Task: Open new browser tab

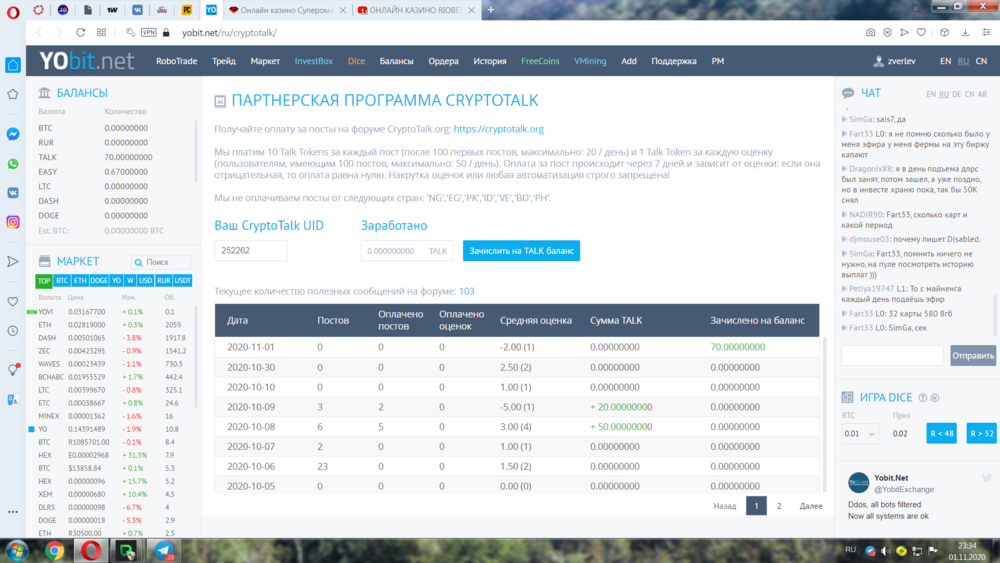Action: [x=490, y=10]
